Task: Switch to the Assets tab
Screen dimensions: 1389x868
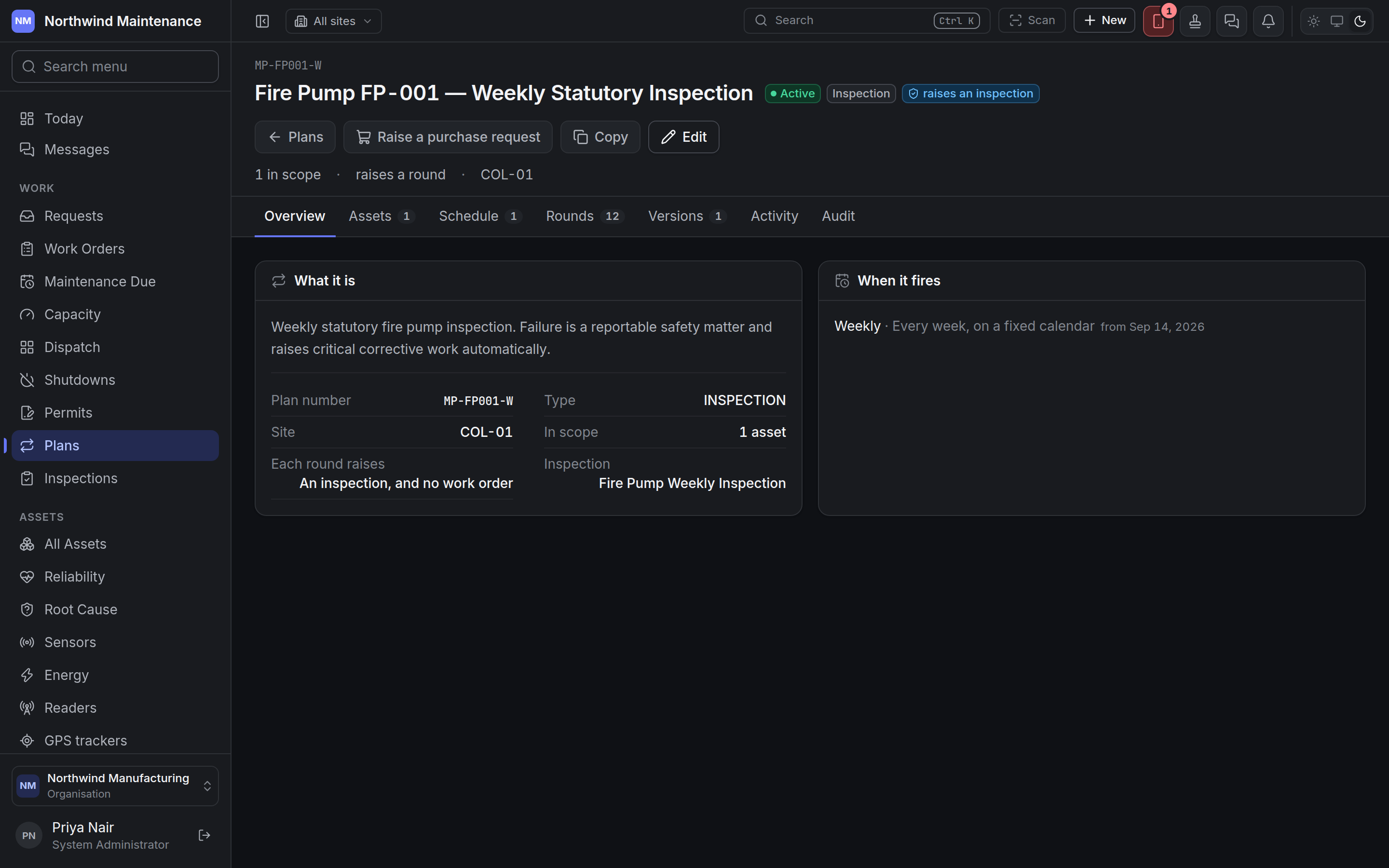Action: pyautogui.click(x=381, y=216)
